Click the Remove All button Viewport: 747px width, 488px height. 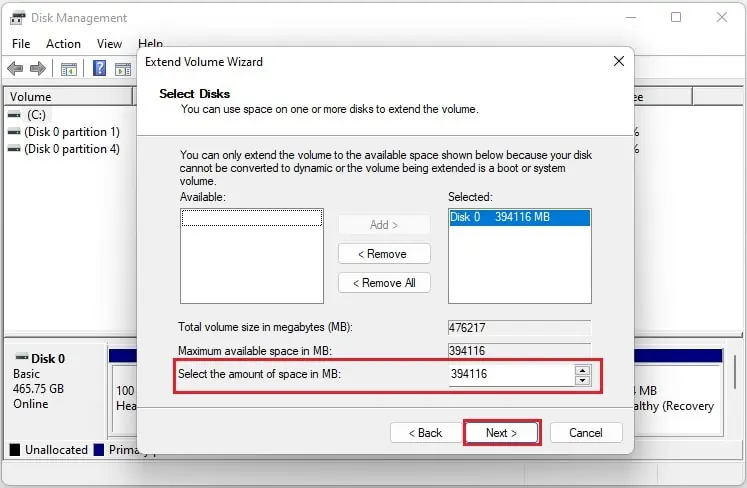click(x=384, y=283)
